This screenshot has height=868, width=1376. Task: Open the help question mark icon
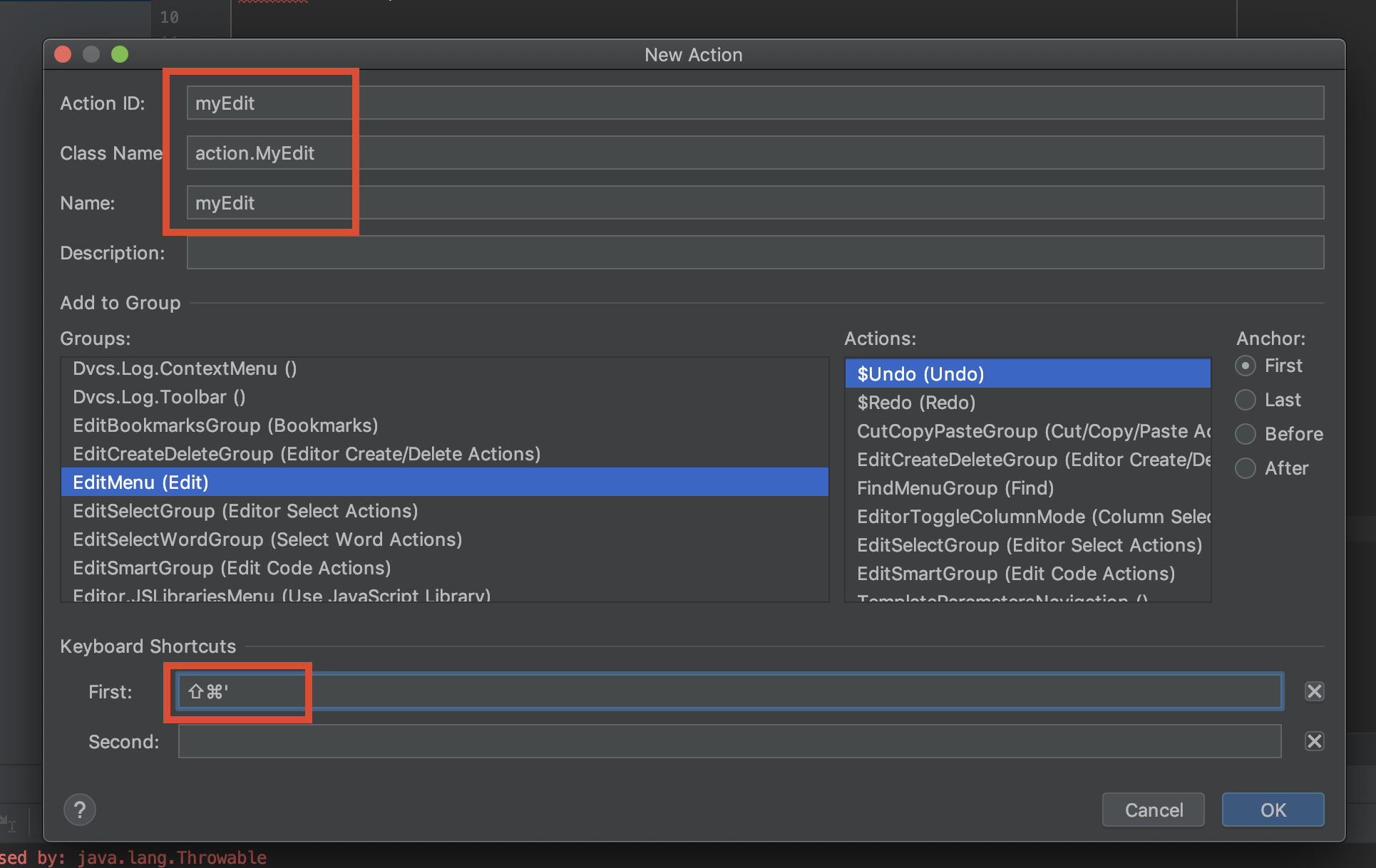[80, 810]
